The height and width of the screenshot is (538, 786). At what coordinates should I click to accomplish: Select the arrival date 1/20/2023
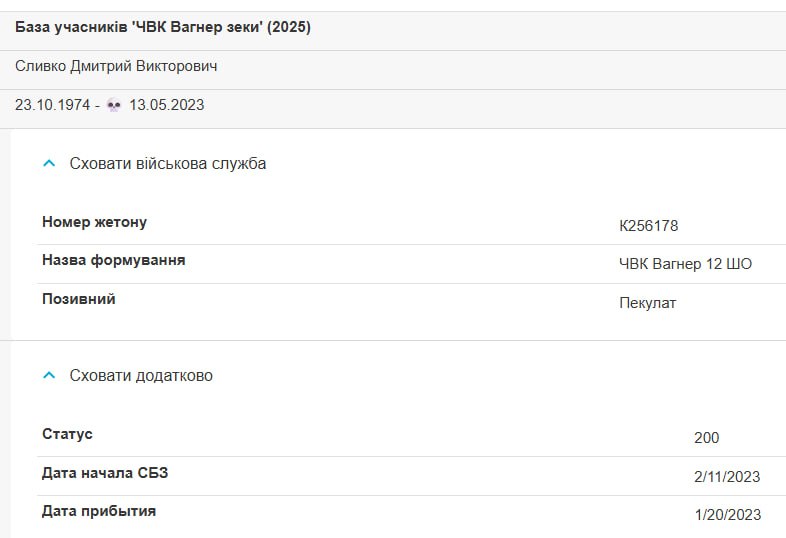coord(728,515)
